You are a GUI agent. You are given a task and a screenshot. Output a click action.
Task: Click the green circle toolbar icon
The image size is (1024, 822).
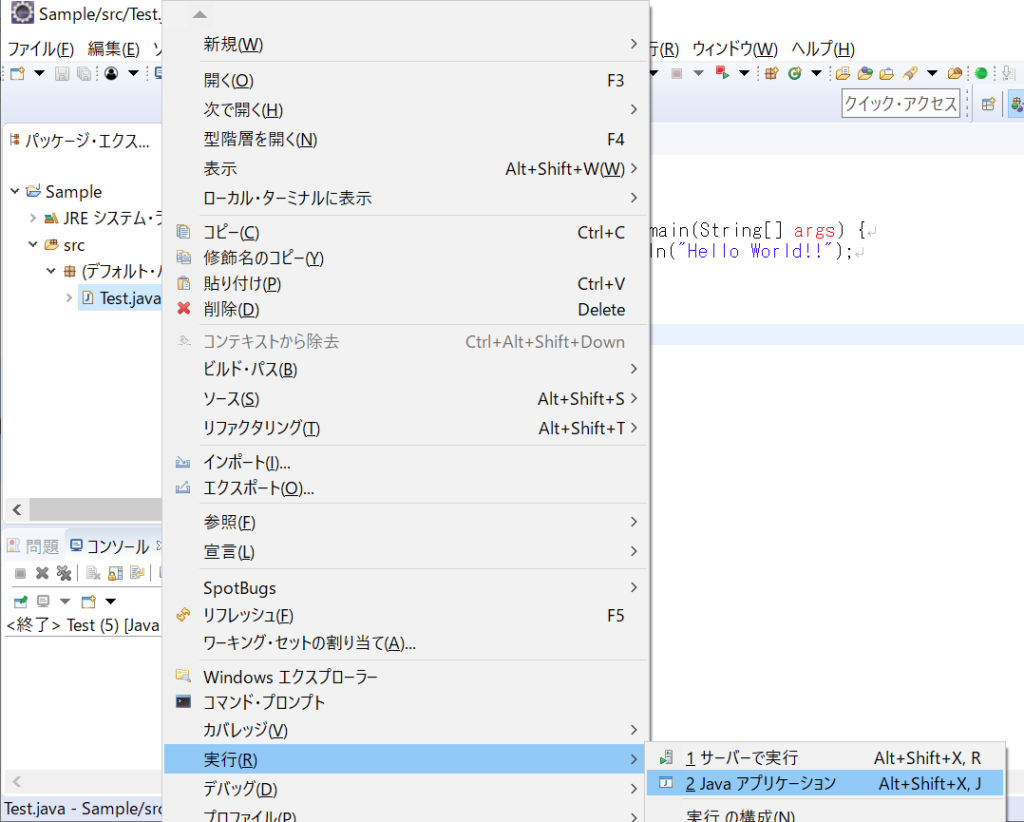point(981,73)
